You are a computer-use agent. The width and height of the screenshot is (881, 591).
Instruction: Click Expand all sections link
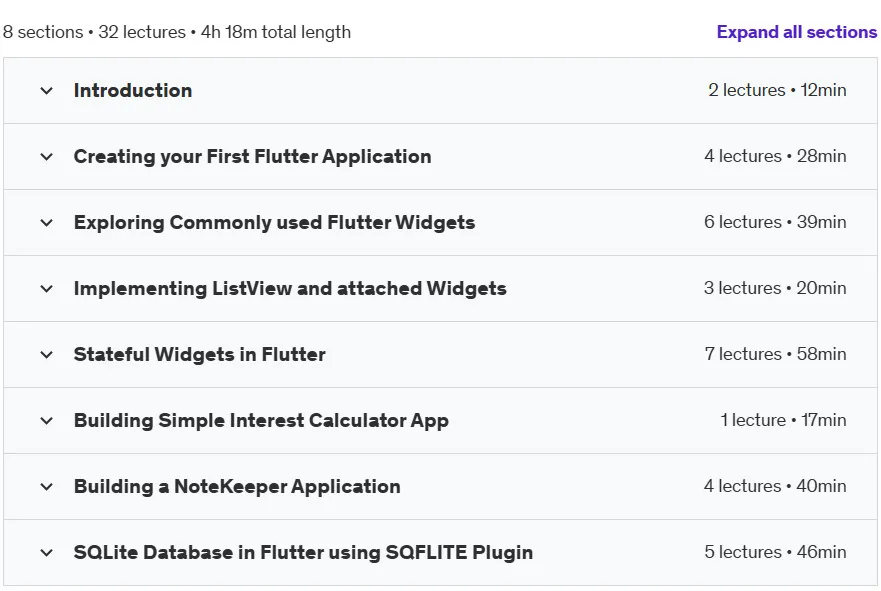pos(797,32)
